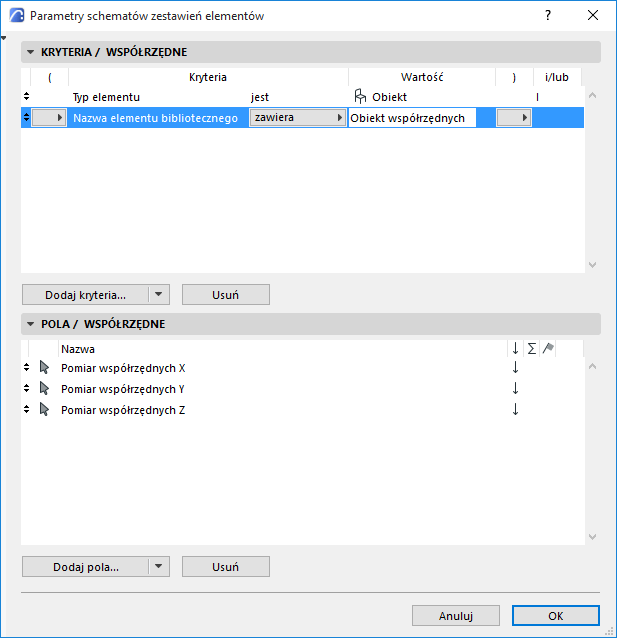This screenshot has height=638, width=617.
Task: Click the Anuluj button
Action: [x=455, y=616]
